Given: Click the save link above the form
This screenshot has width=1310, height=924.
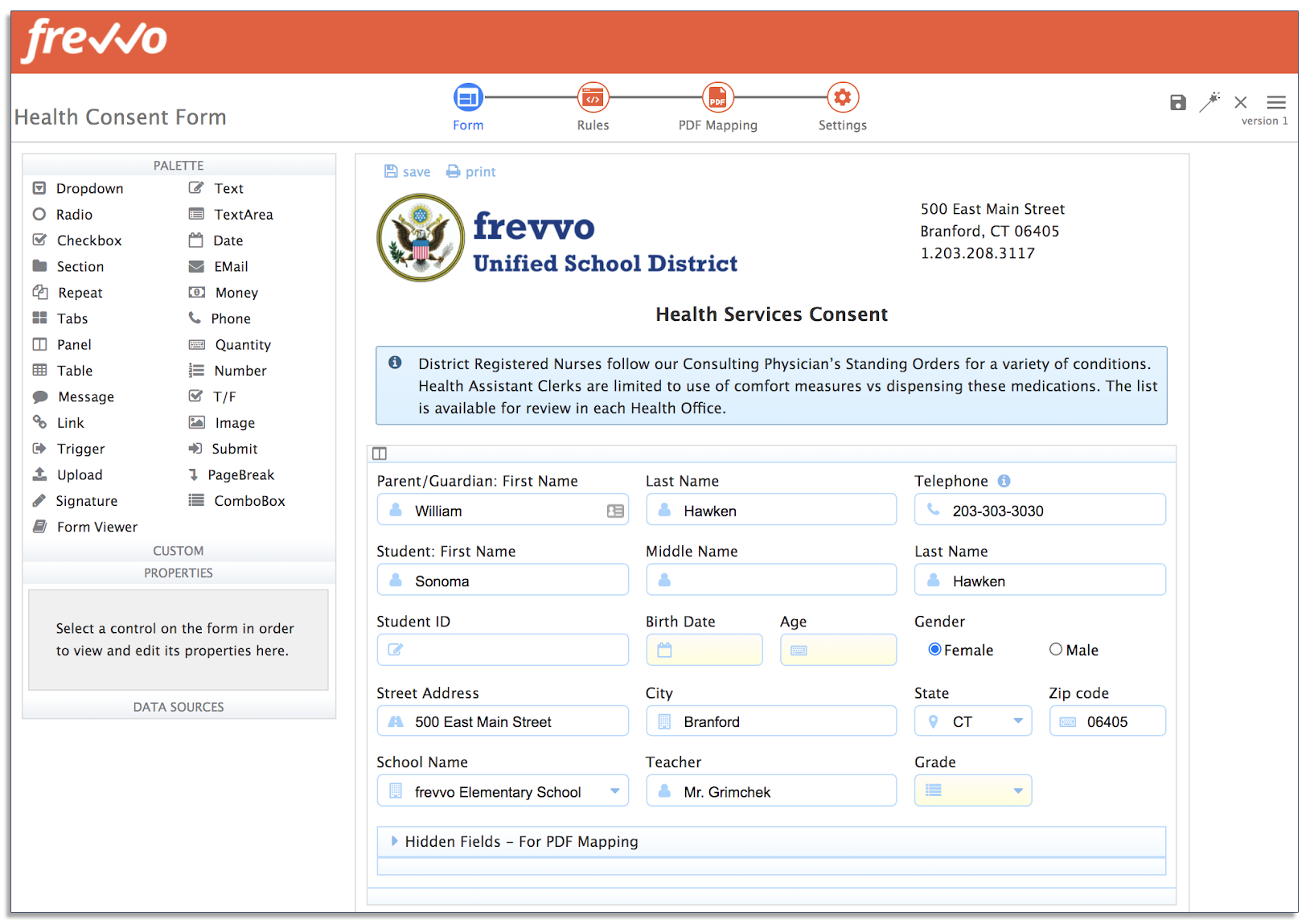Looking at the screenshot, I should (407, 171).
